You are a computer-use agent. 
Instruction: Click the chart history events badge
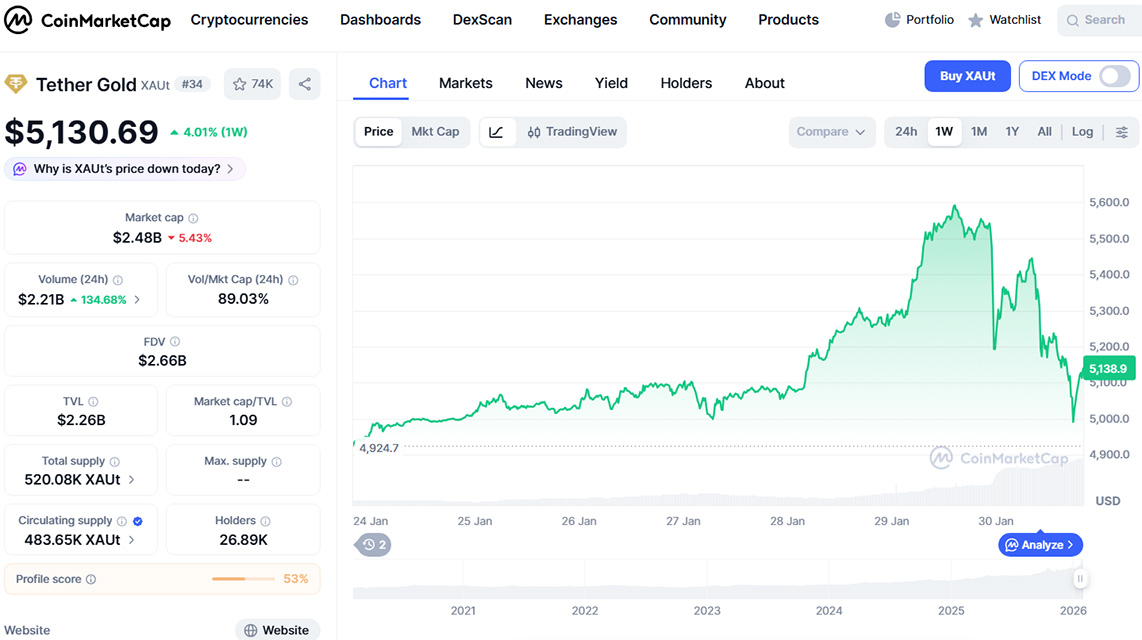click(x=375, y=545)
